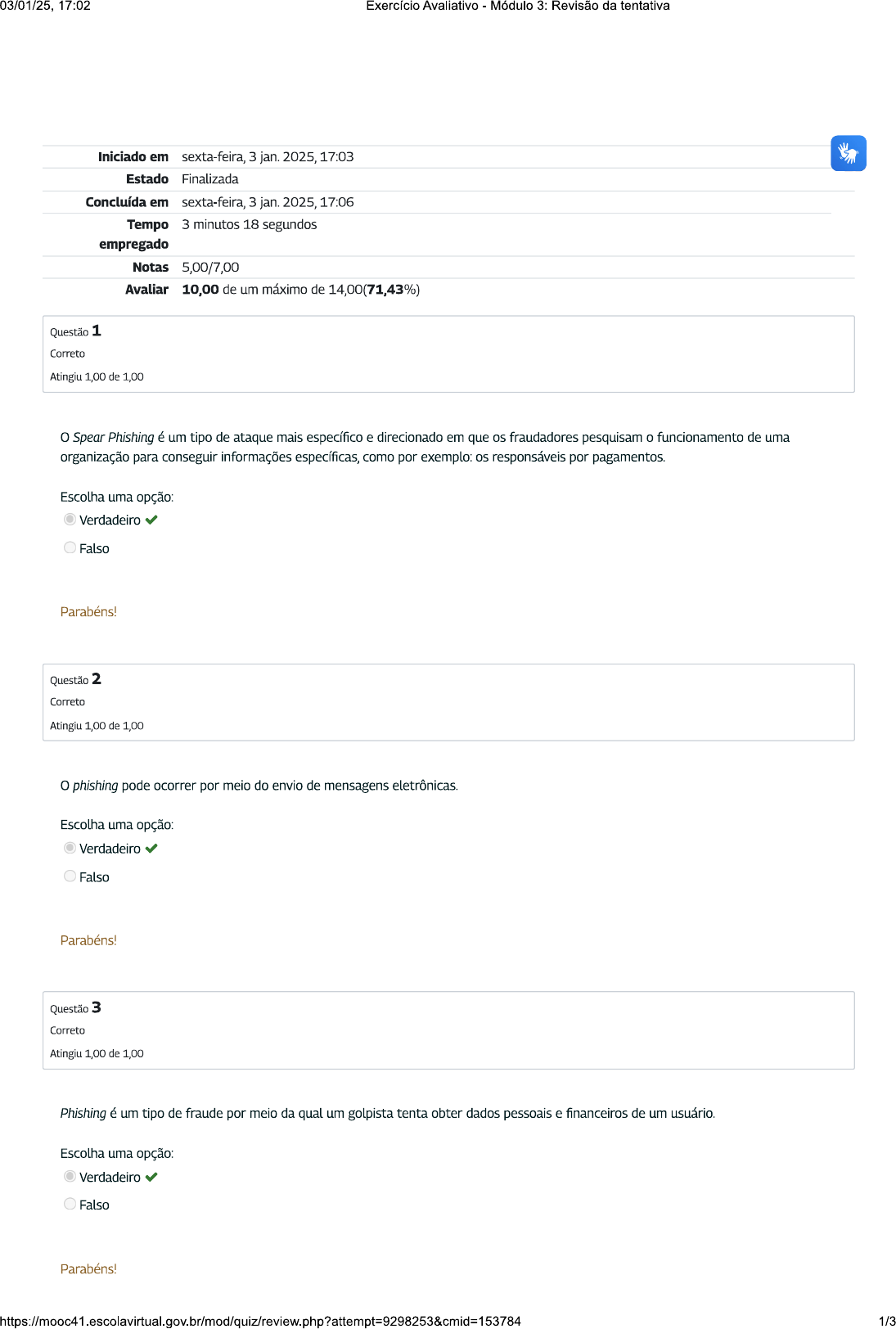Click the escolavirtual.gov.br URL in the footer

tap(260, 1321)
